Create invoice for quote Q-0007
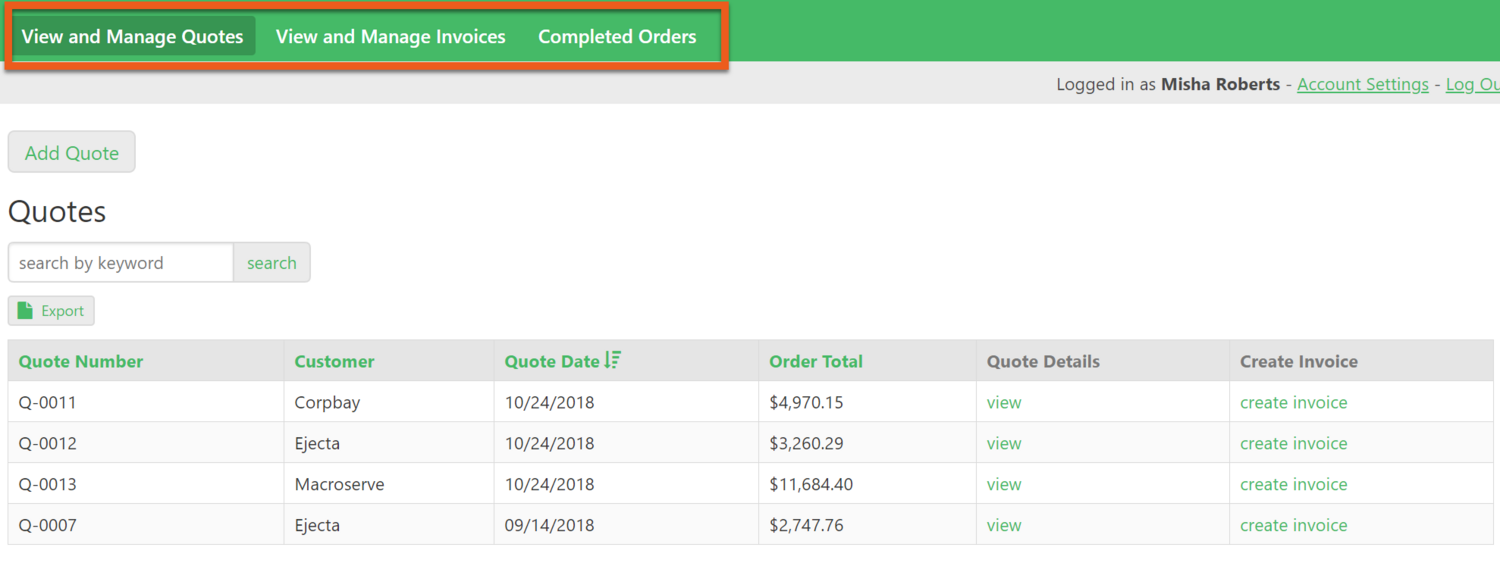Screen dimensions: 1500x563 coord(1293,526)
